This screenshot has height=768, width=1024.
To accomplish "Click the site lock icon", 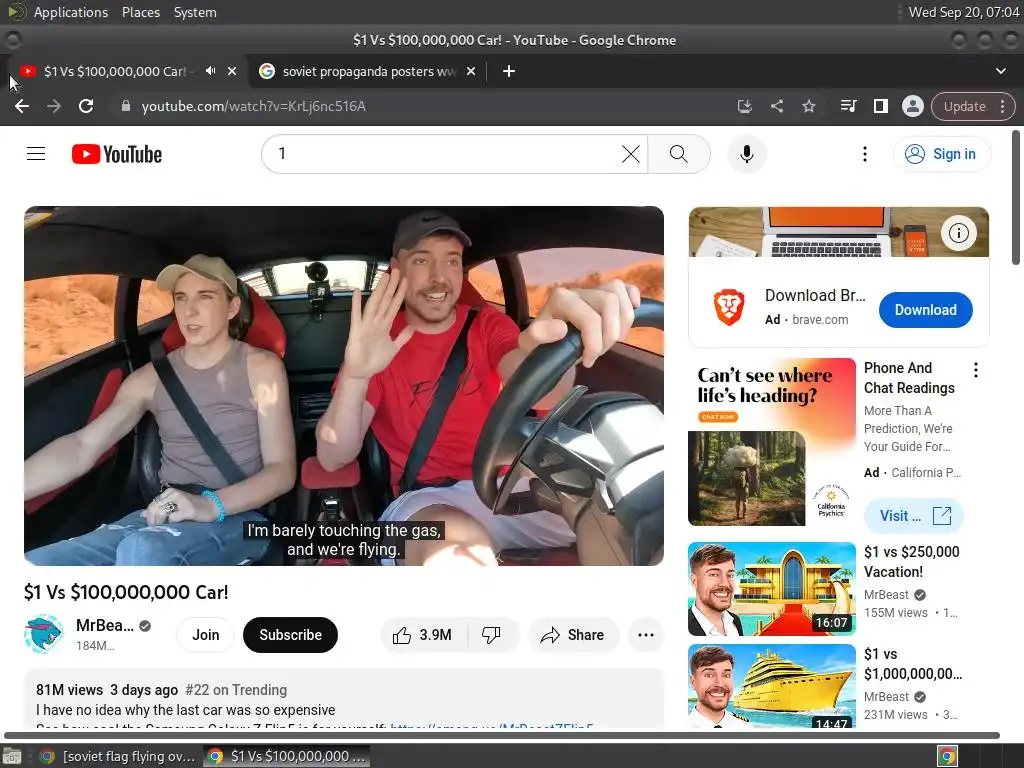I will [126, 106].
